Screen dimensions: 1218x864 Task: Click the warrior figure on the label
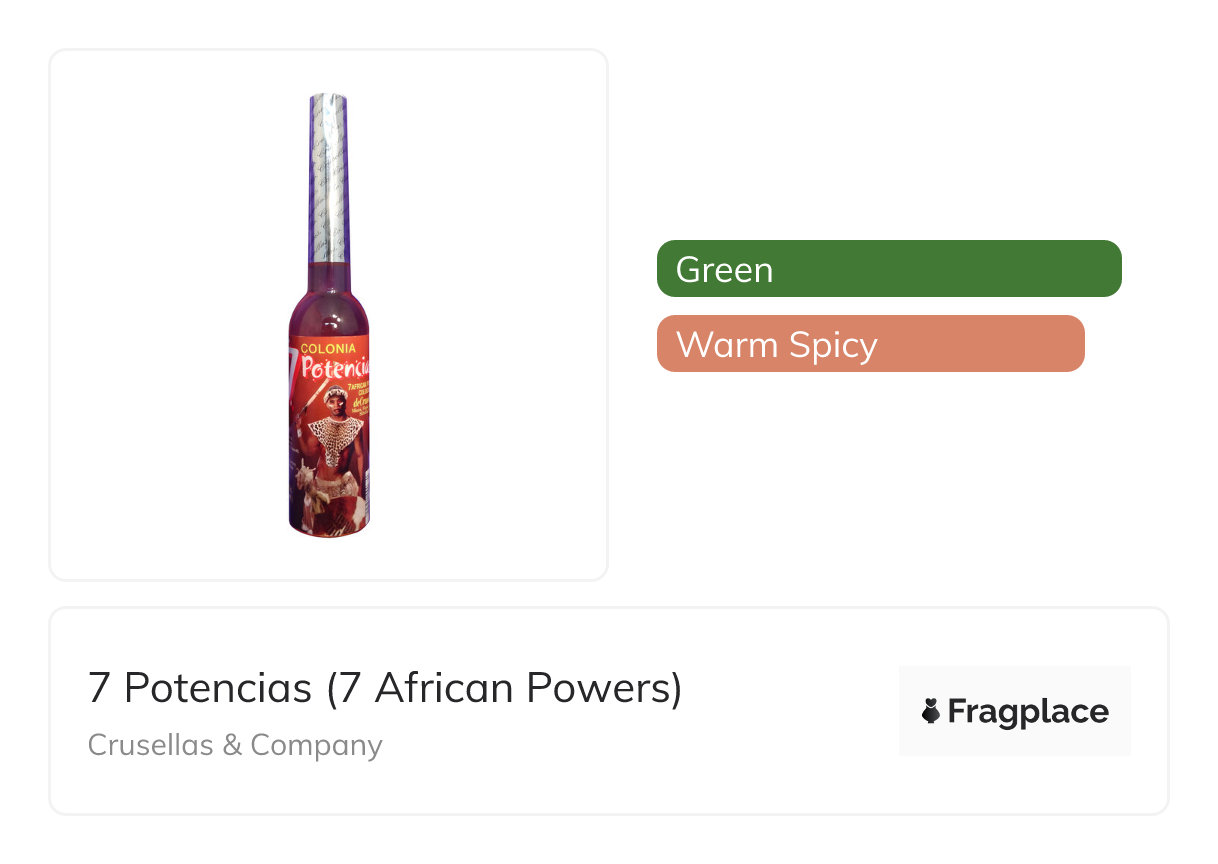pos(335,440)
